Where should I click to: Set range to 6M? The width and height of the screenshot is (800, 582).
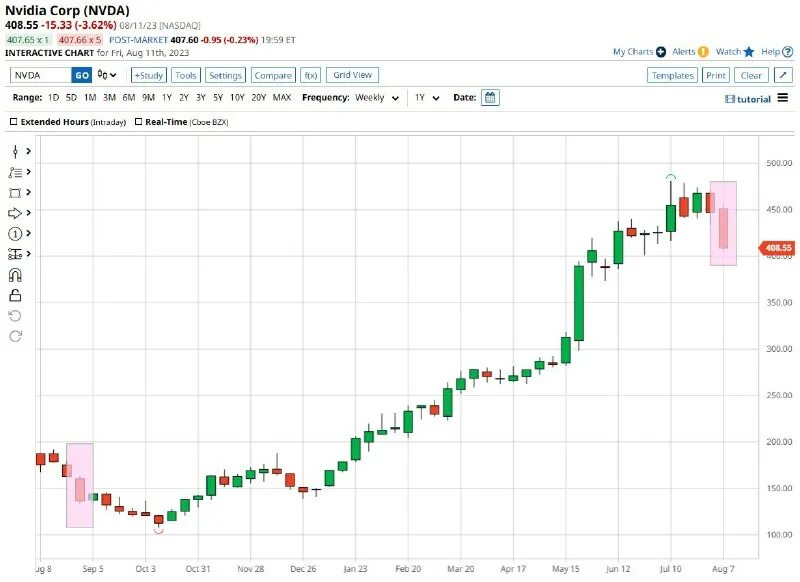(x=129, y=97)
